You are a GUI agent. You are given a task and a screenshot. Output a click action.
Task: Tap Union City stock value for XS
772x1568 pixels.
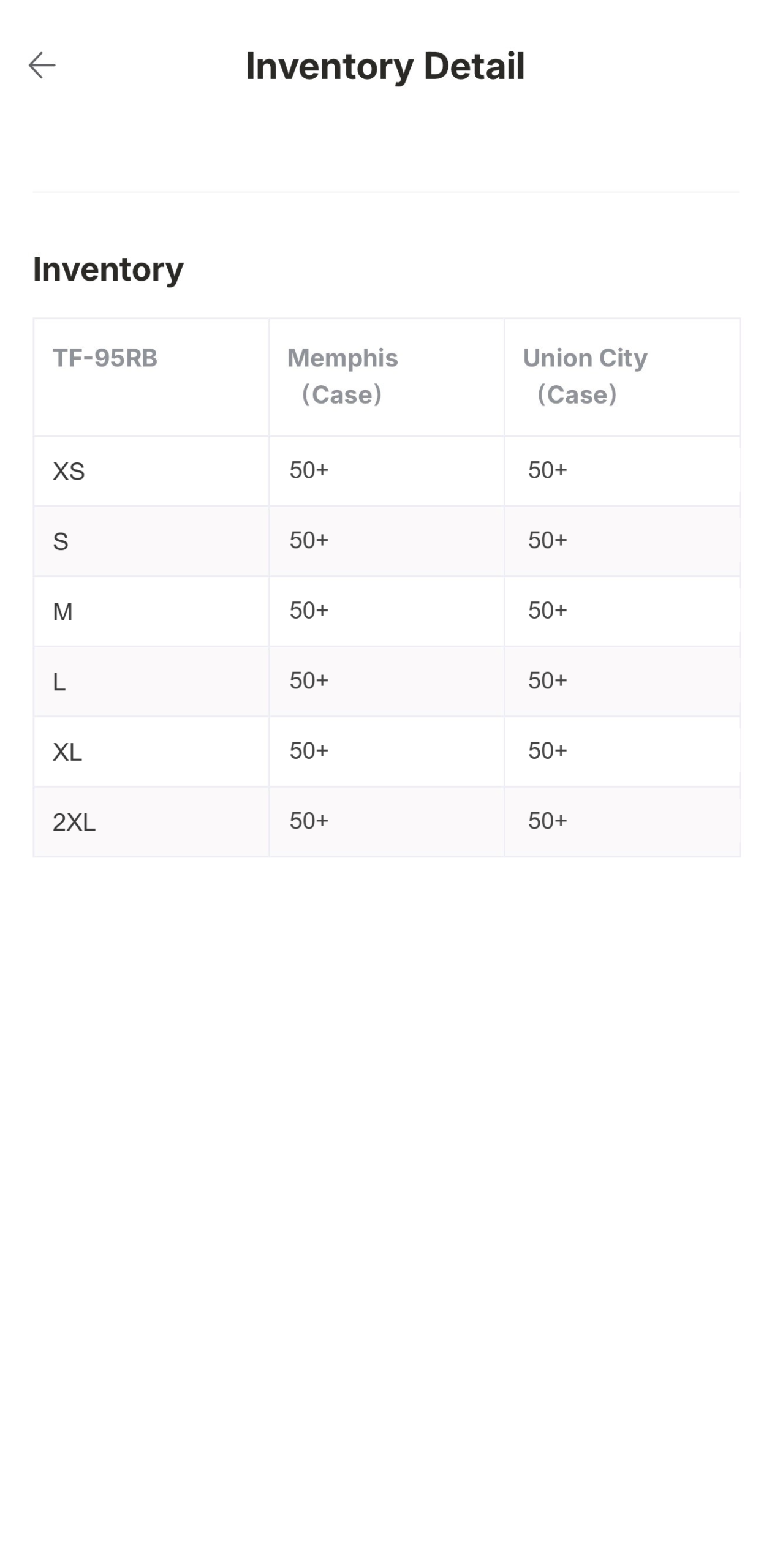click(x=548, y=470)
